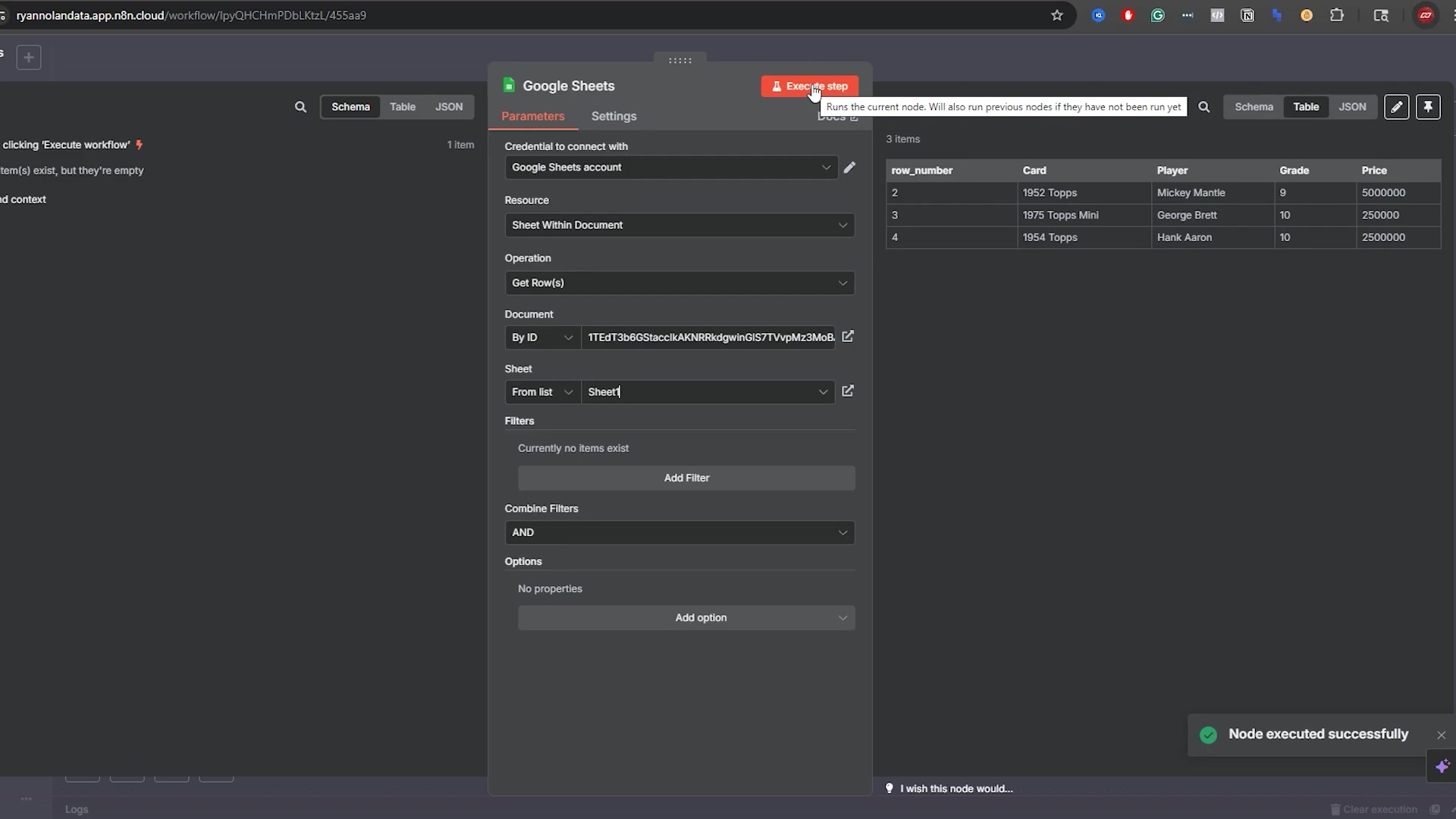This screenshot has width=1456, height=819.
Task: Click the AI assistant sparkle icon
Action: [x=1442, y=766]
